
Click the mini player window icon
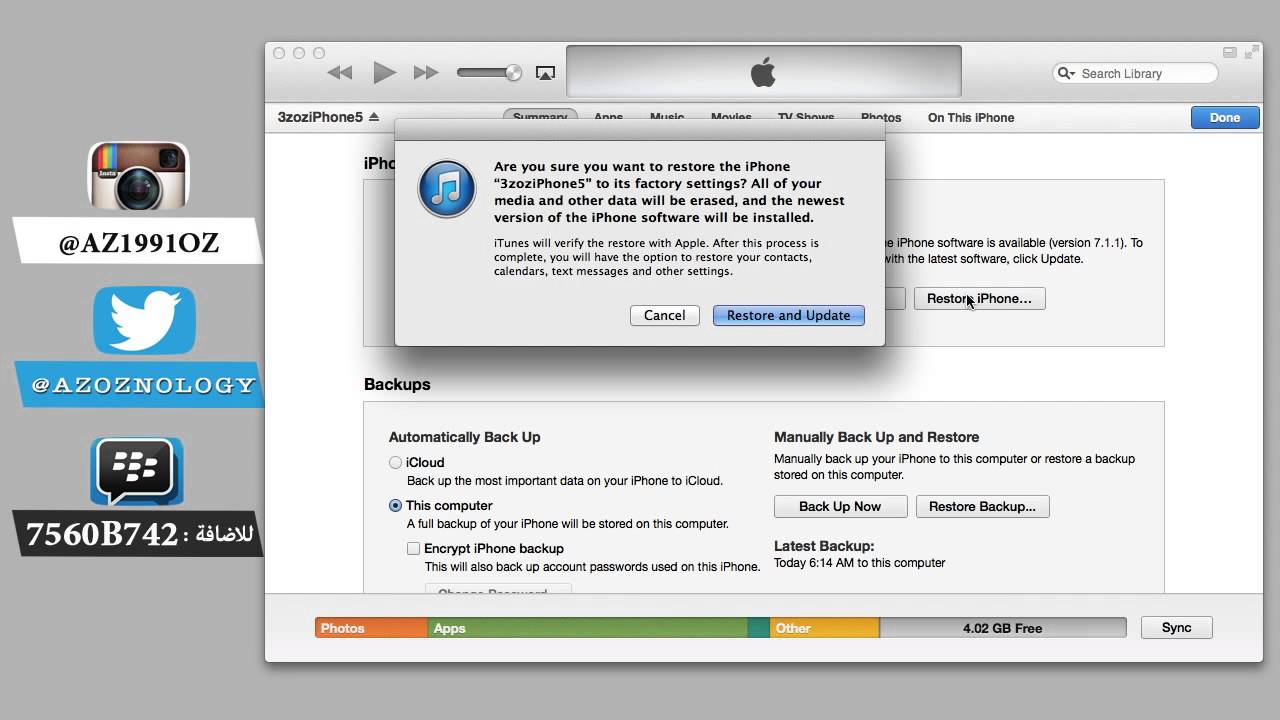click(x=1229, y=52)
